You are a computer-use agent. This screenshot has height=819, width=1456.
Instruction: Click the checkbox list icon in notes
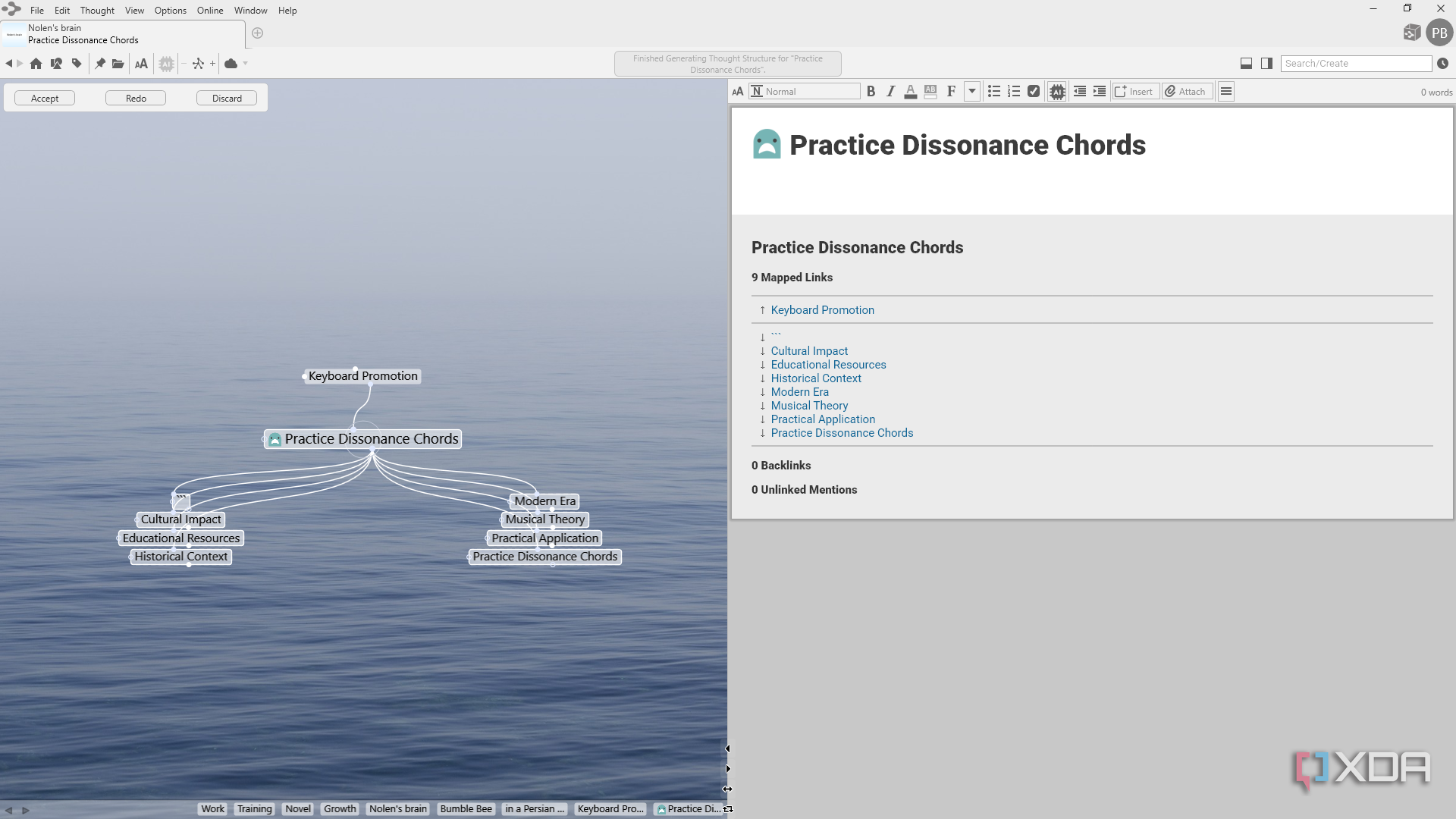click(1034, 92)
